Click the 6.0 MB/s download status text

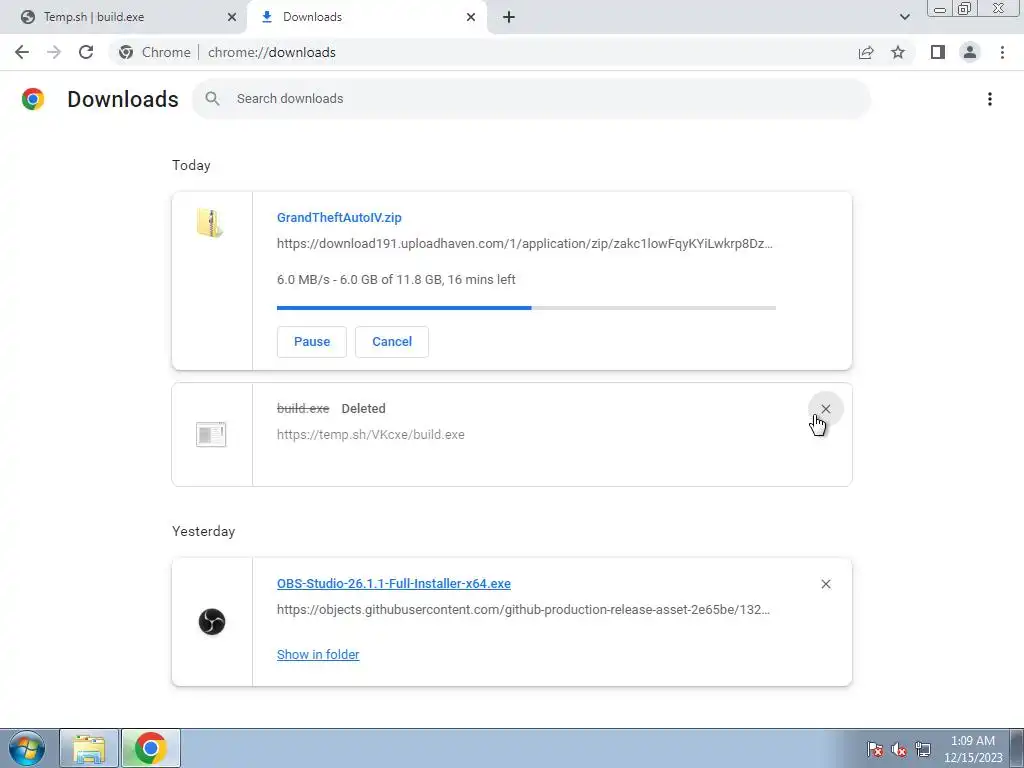tap(396, 280)
